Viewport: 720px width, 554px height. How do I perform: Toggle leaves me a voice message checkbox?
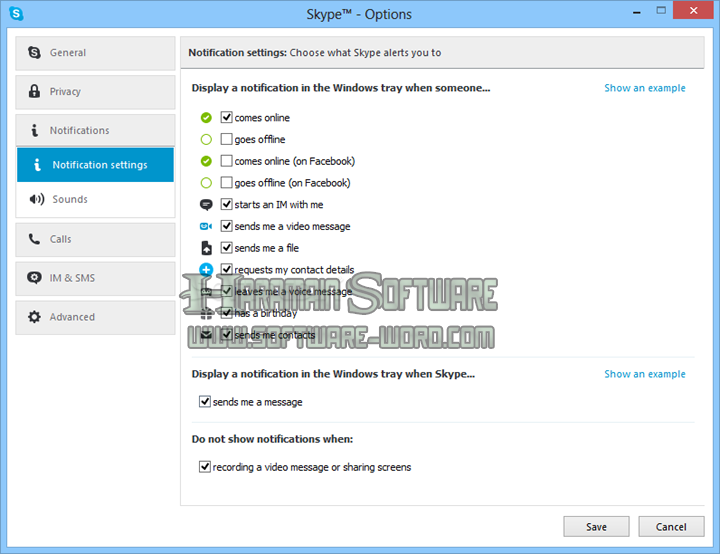pyautogui.click(x=226, y=291)
